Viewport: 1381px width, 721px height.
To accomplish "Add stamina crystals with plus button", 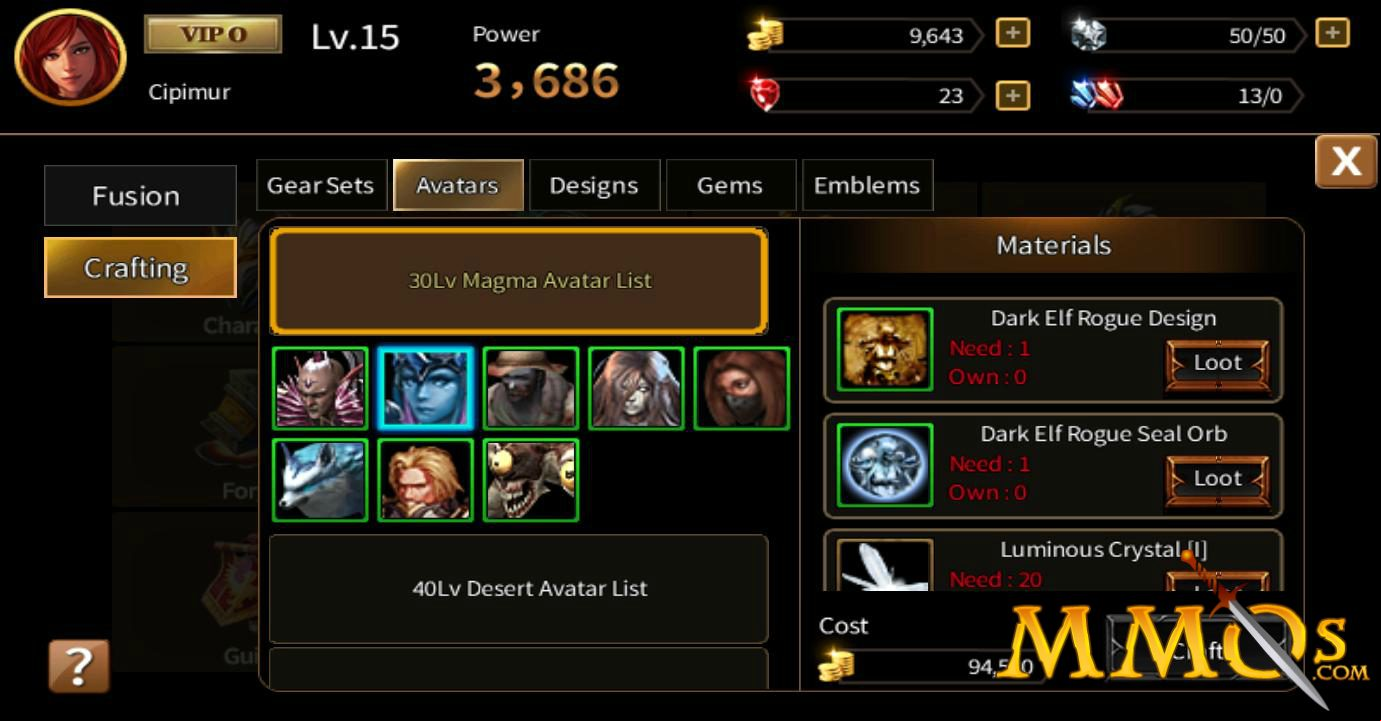I will [1332, 33].
